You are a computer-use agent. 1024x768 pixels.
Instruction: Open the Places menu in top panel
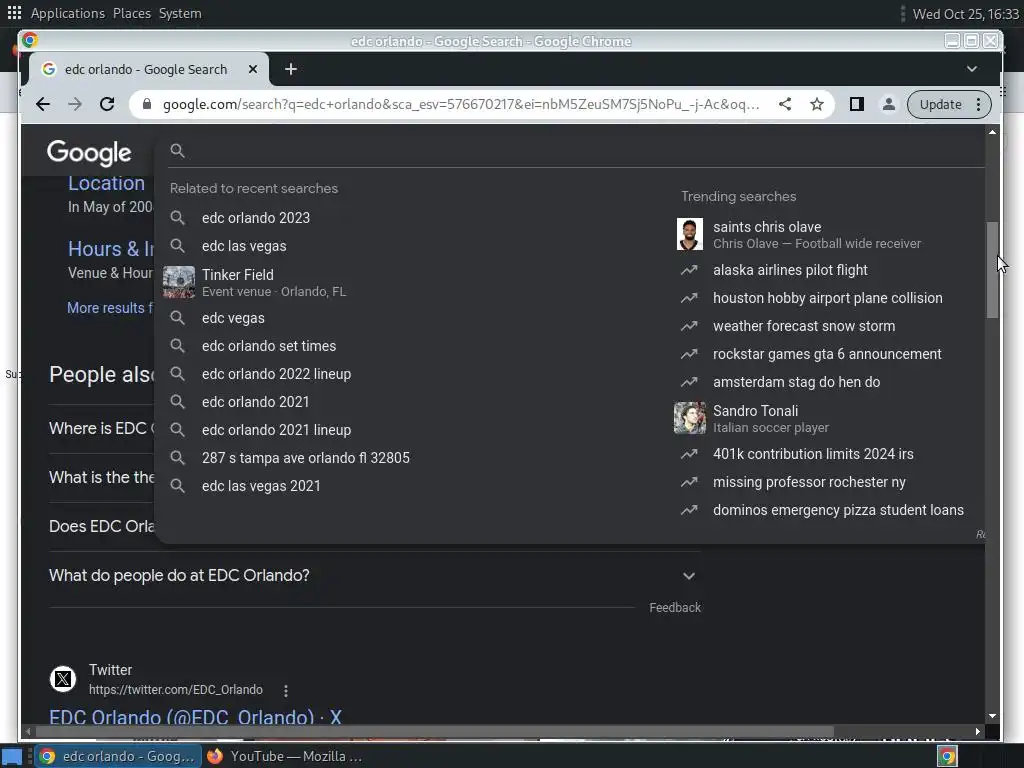pyautogui.click(x=131, y=14)
